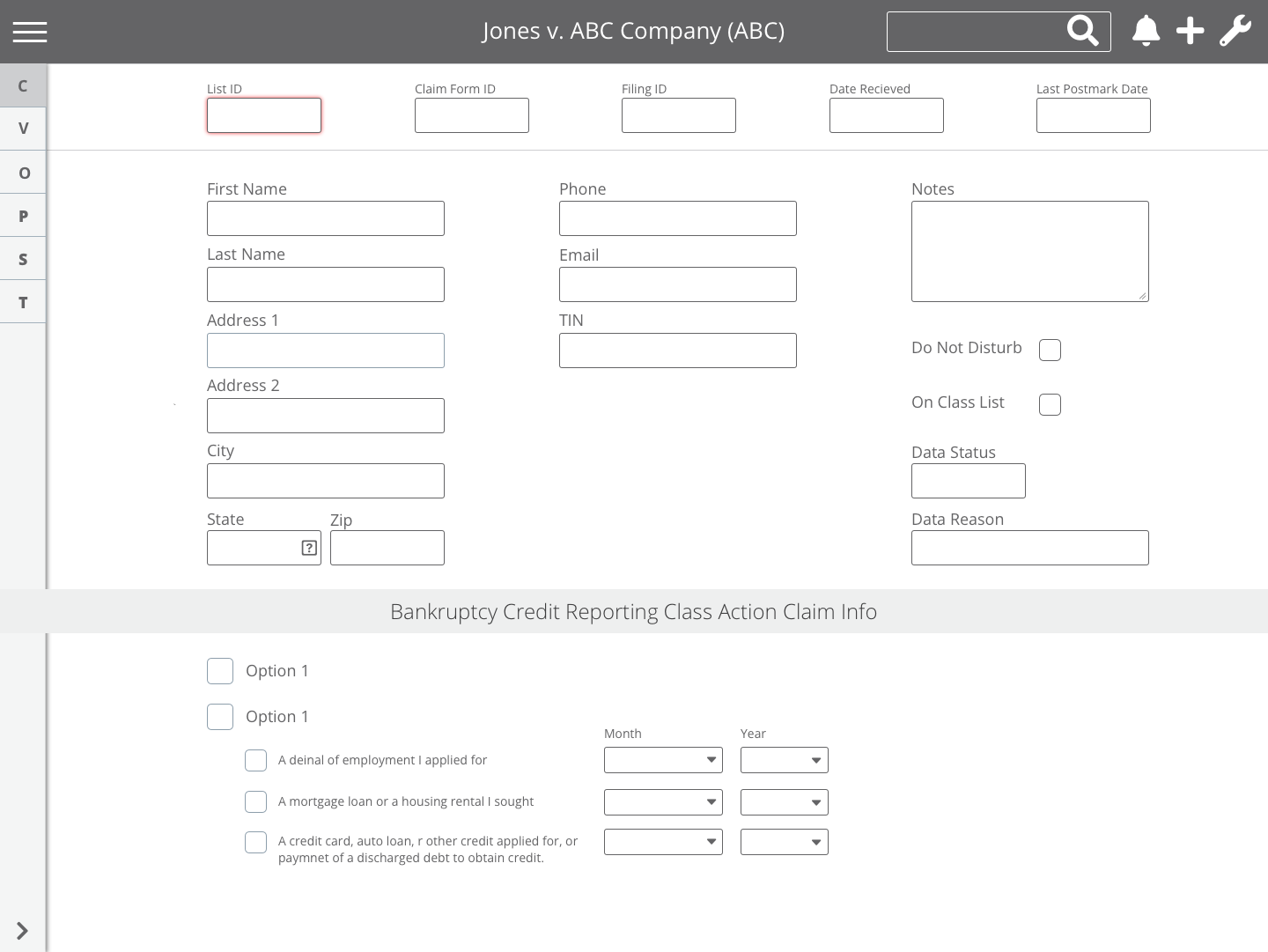
Task: Select the C sidebar section
Action: pos(22,85)
